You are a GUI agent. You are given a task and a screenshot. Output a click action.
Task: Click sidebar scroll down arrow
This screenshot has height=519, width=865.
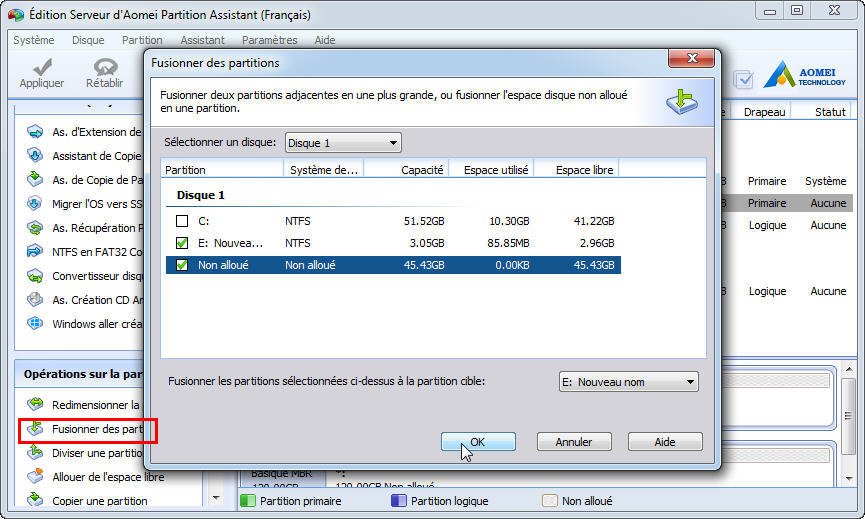tap(216, 497)
